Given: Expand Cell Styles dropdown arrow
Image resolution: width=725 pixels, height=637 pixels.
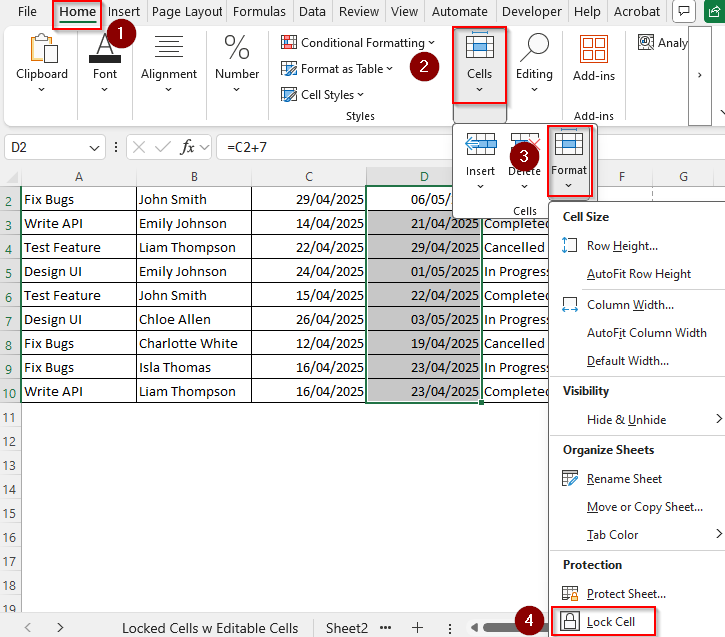Looking at the screenshot, I should [360, 95].
